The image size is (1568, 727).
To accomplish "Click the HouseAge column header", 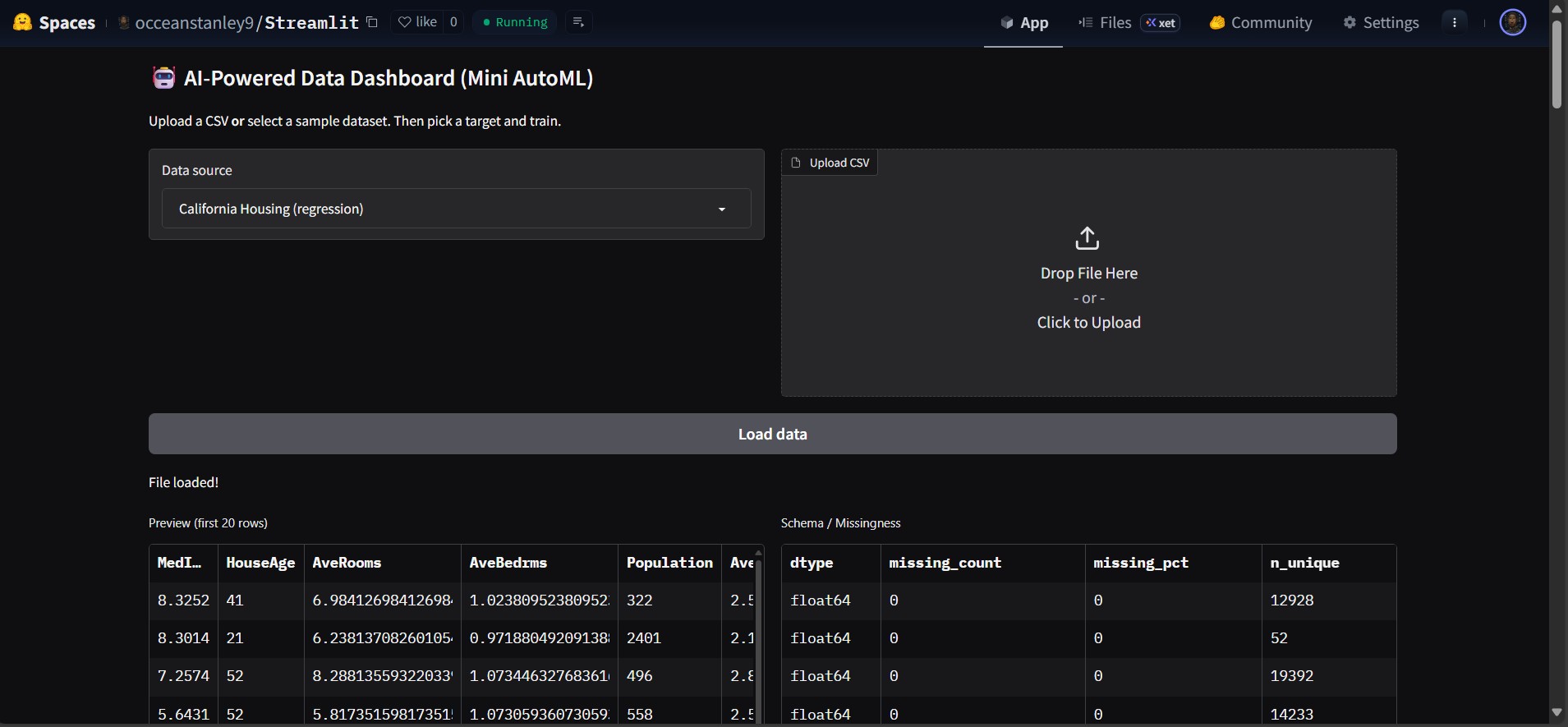I will (x=260, y=563).
